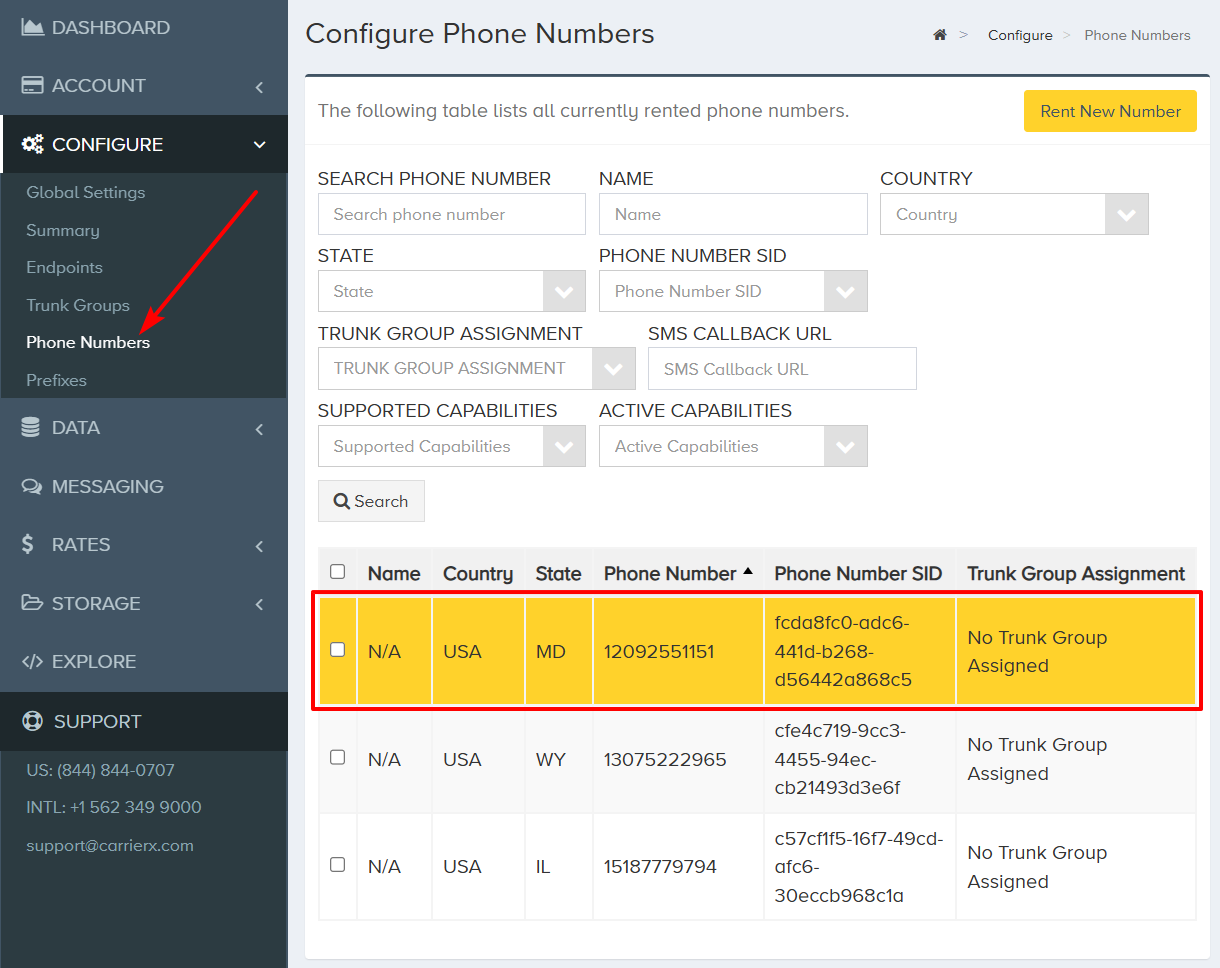Sort by the Name column header
The width and height of the screenshot is (1220, 968).
(x=394, y=573)
